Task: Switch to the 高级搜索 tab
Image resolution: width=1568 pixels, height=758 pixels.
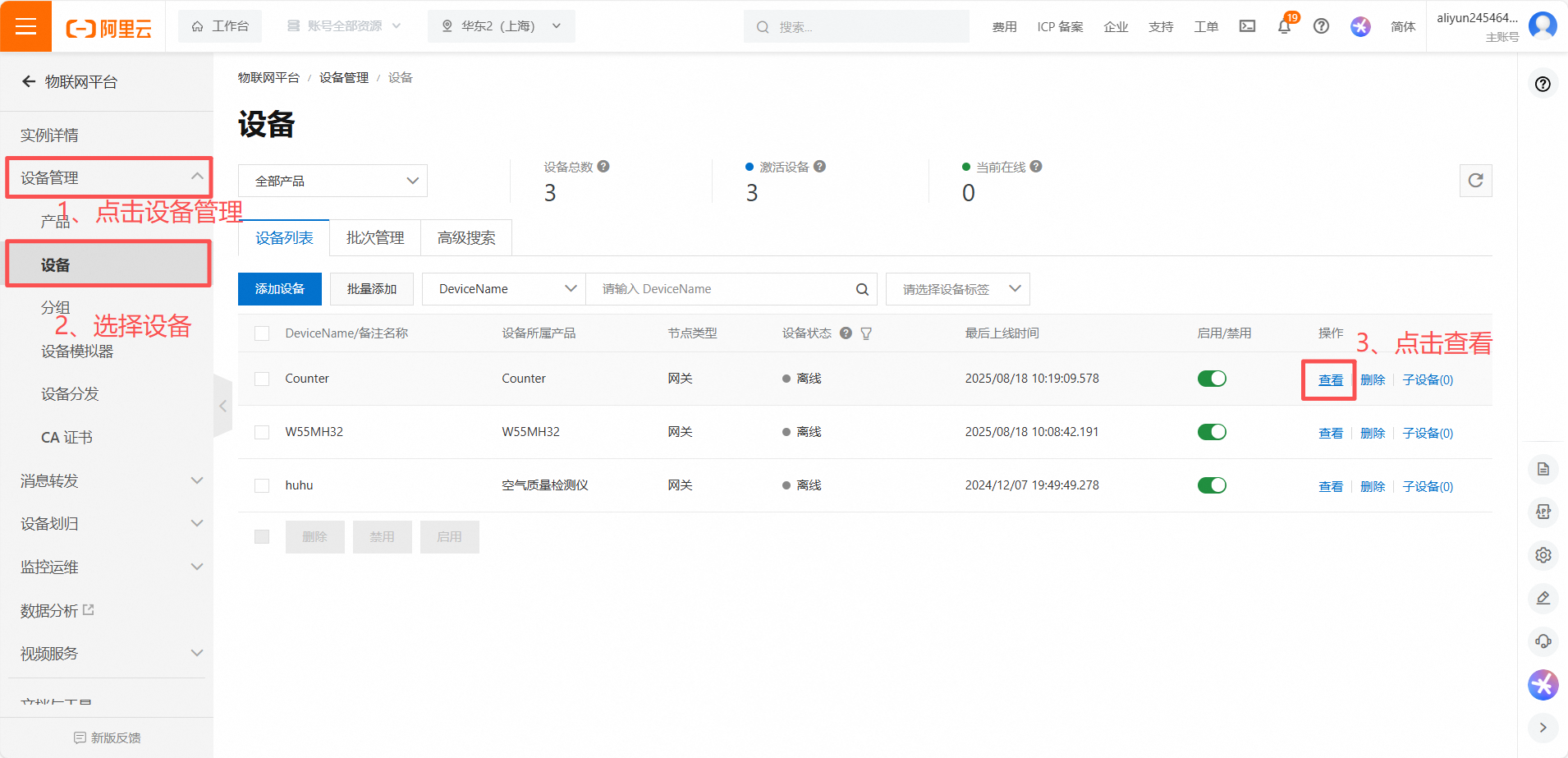Action: coord(466,238)
